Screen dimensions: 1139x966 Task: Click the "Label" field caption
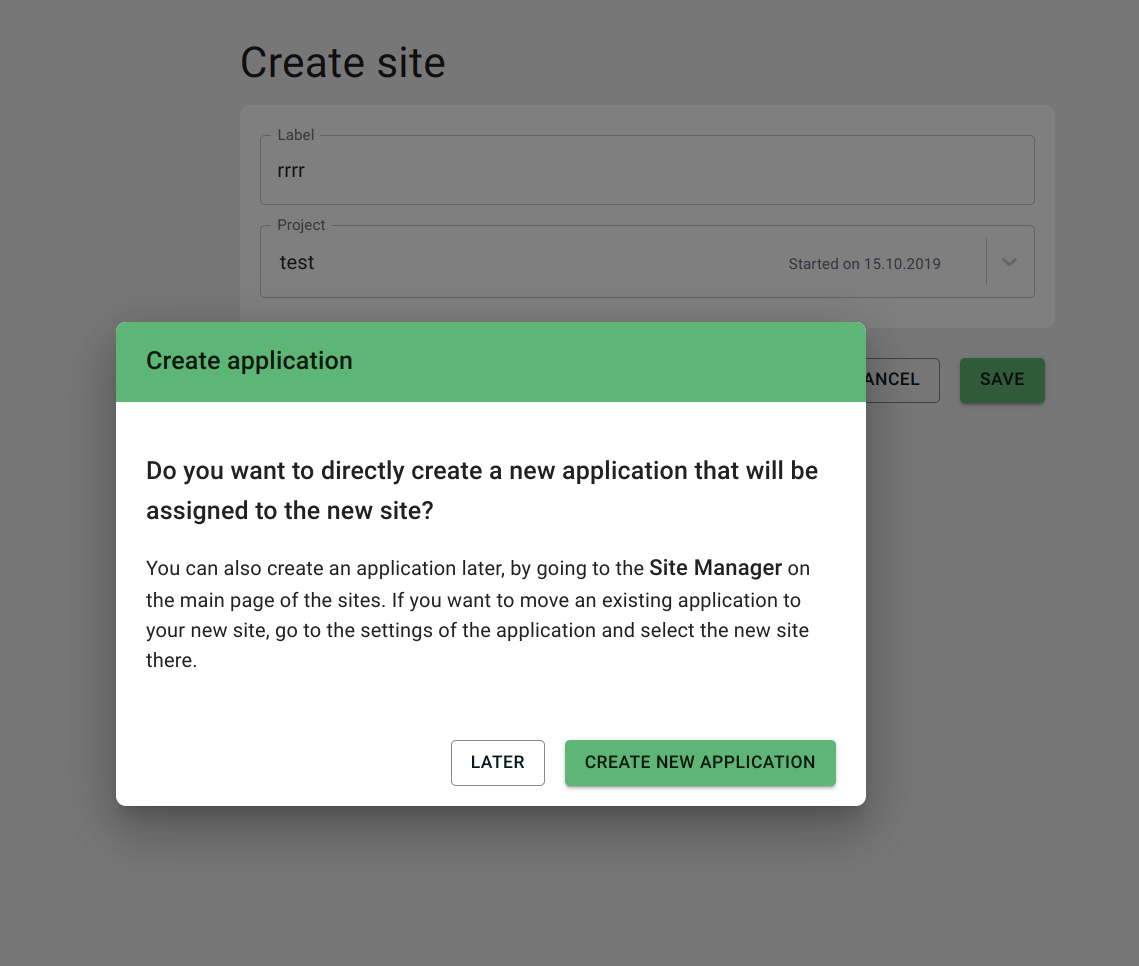click(x=295, y=135)
